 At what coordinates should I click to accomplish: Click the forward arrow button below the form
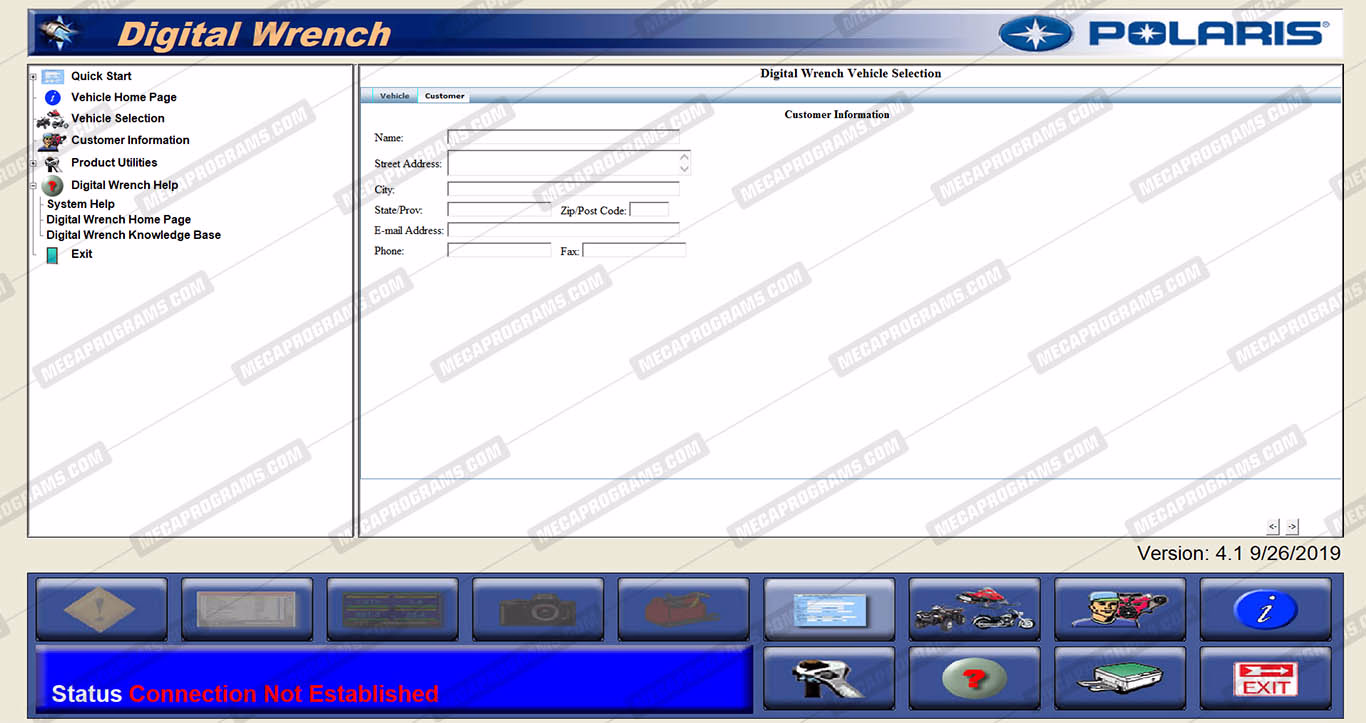[1292, 526]
